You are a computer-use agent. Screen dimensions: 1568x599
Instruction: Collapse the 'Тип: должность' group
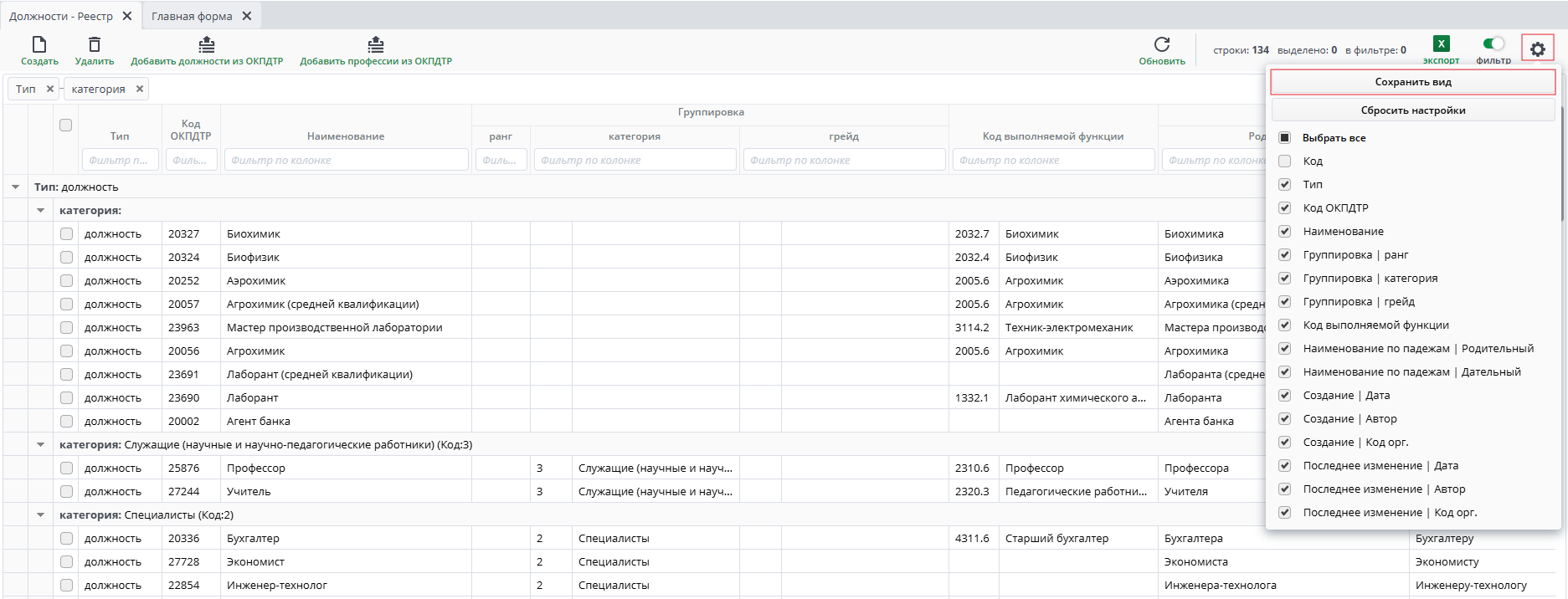pos(15,187)
